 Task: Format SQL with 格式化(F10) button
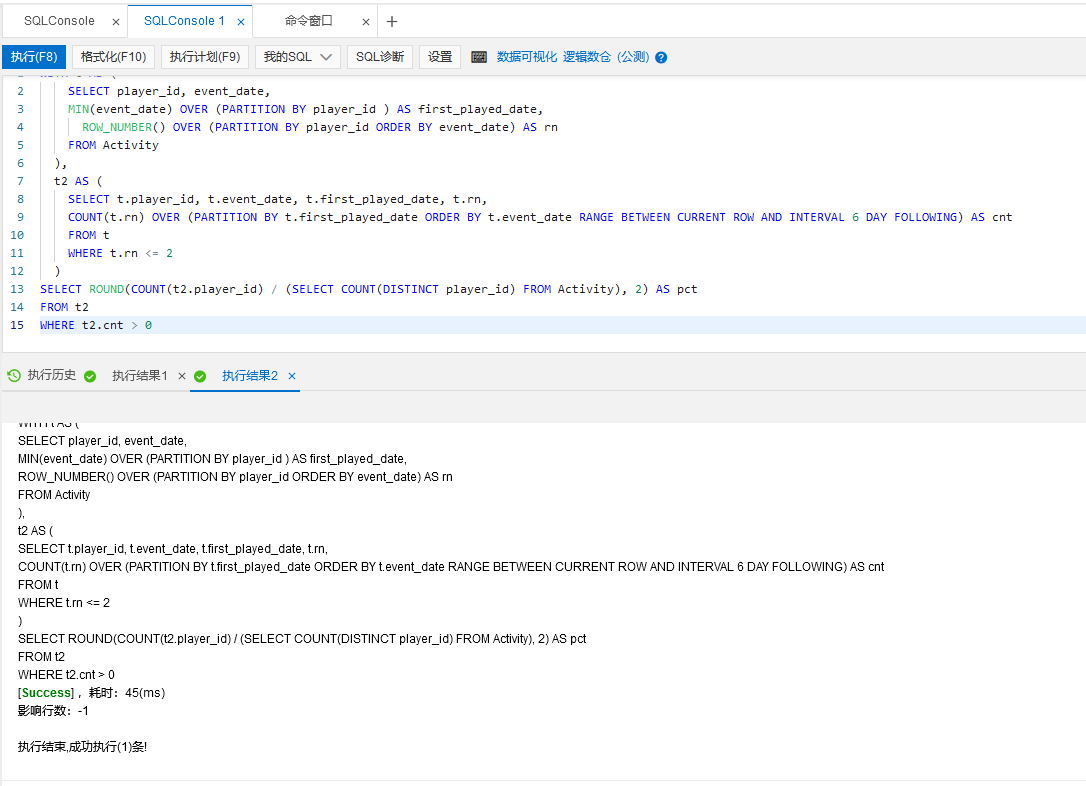pos(114,57)
